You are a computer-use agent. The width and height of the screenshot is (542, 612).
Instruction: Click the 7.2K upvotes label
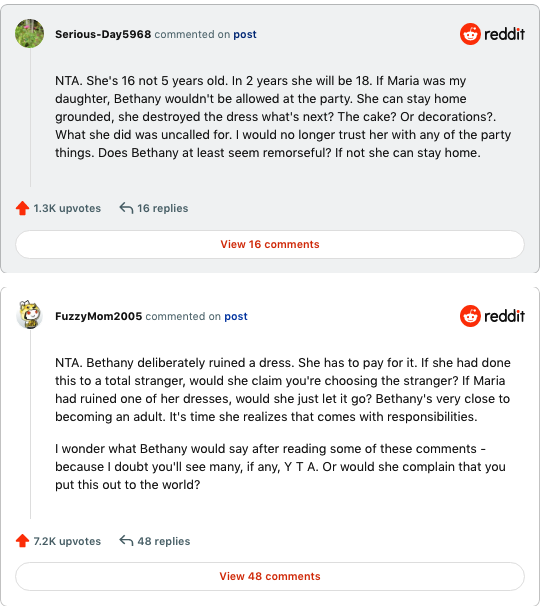tap(67, 541)
